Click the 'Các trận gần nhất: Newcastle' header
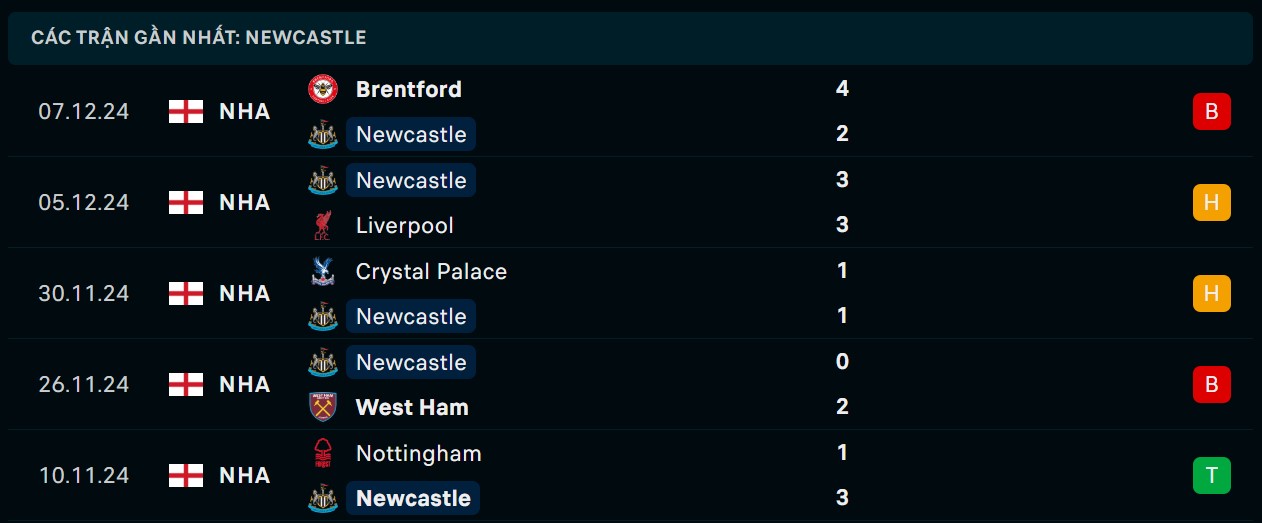Image resolution: width=1262 pixels, height=523 pixels. point(198,38)
